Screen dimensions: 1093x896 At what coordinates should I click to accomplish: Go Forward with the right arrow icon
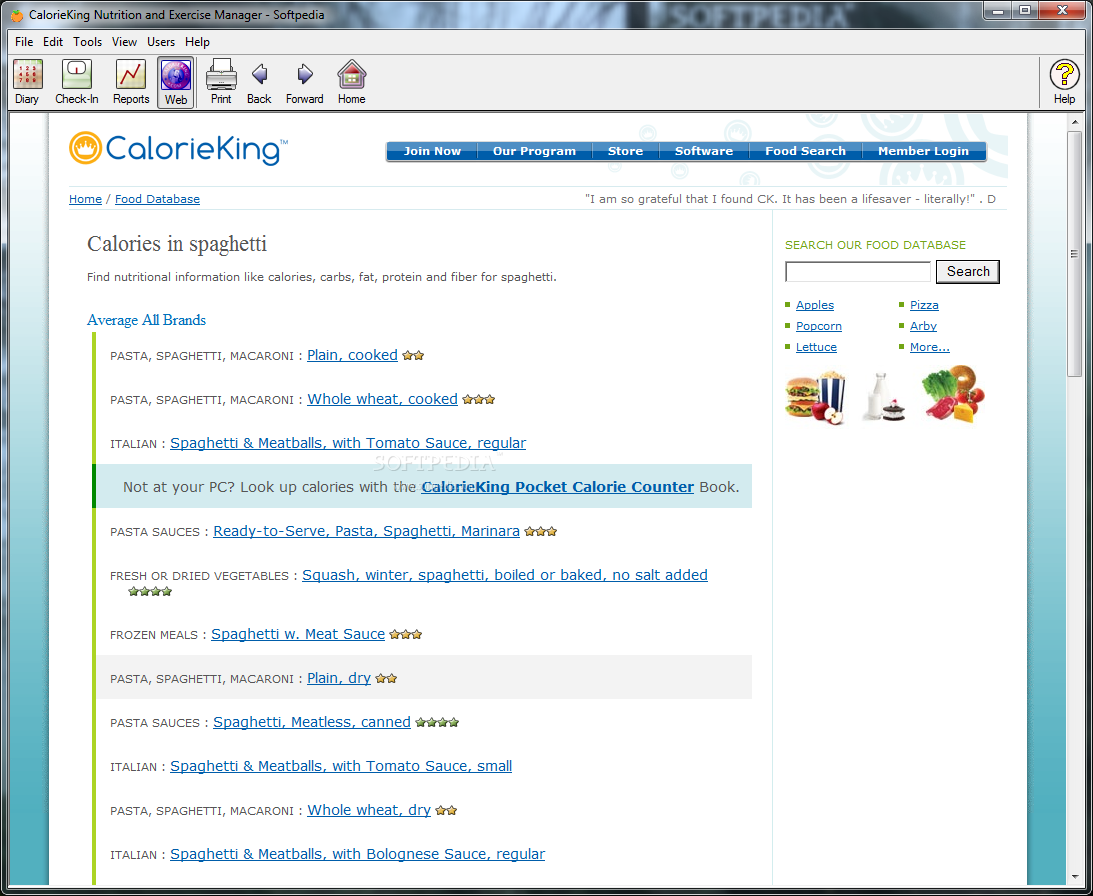305,82
